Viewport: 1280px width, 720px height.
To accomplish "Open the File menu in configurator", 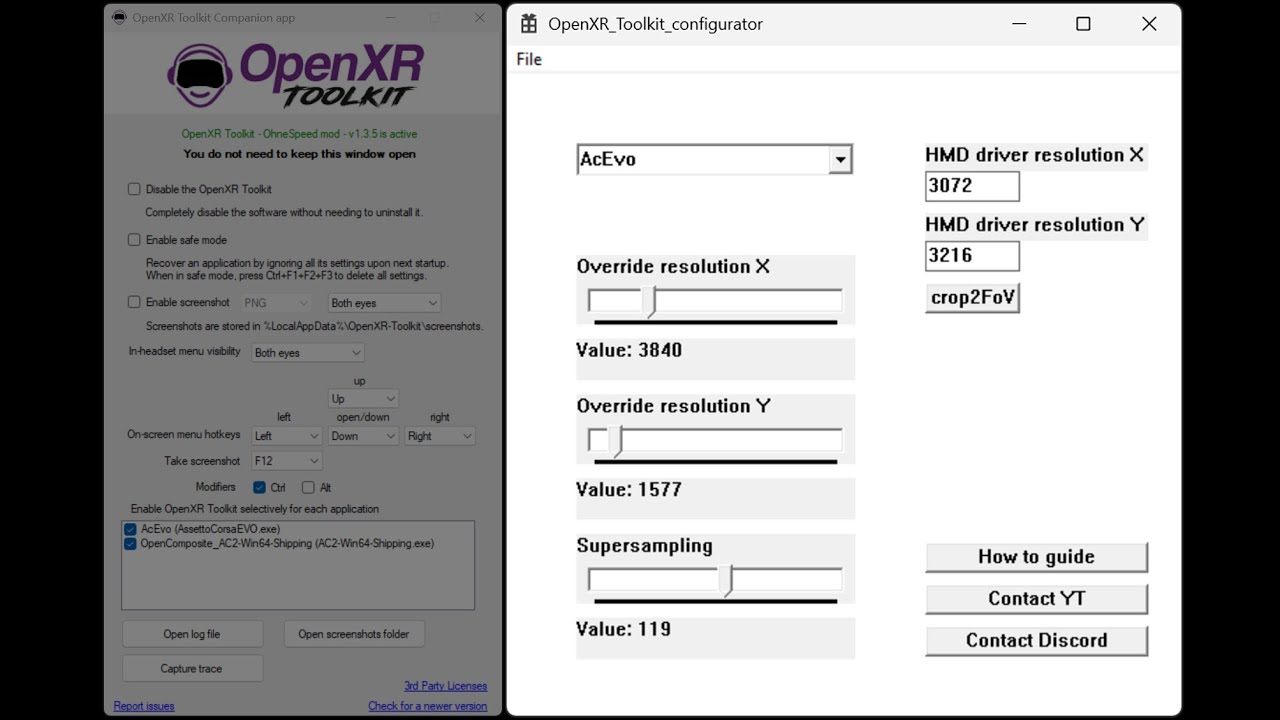I will pyautogui.click(x=529, y=59).
